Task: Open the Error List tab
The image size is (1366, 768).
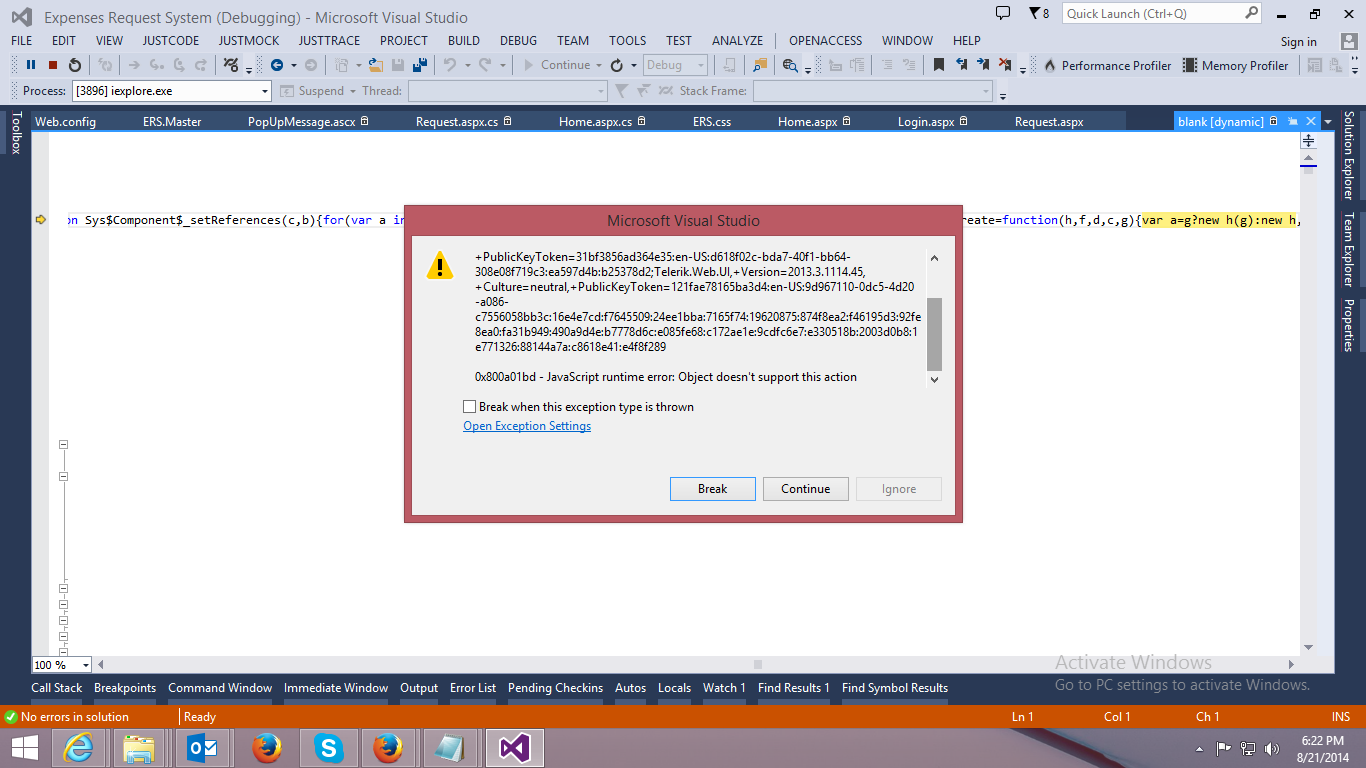Action: pos(473,688)
